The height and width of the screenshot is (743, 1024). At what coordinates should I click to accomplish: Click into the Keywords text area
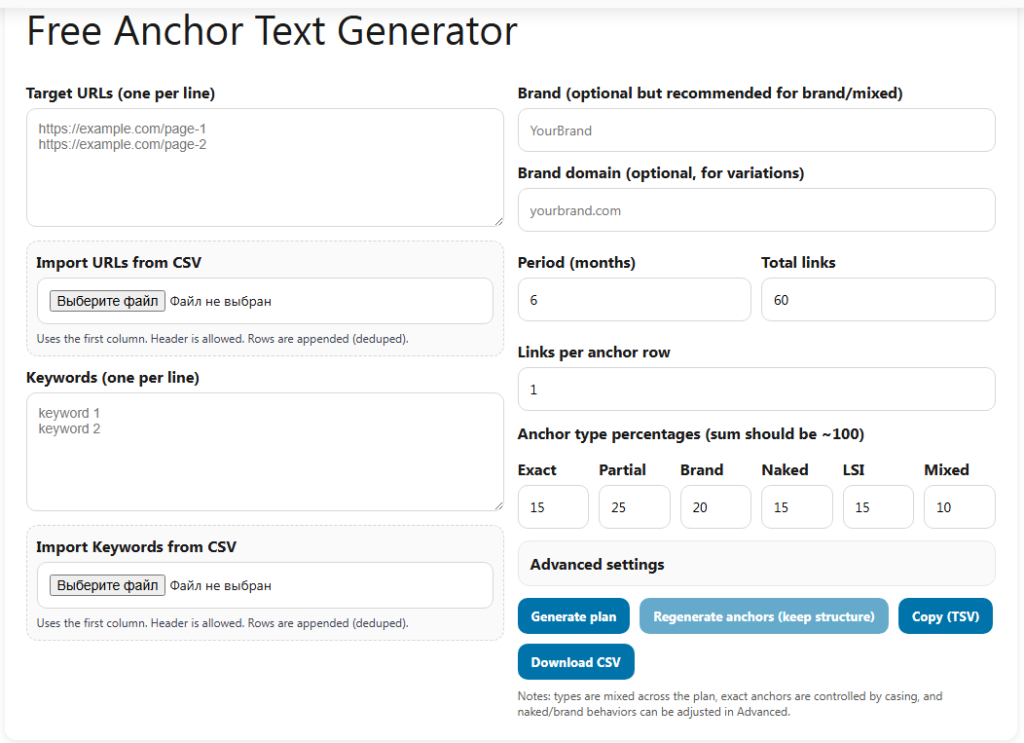click(264, 451)
